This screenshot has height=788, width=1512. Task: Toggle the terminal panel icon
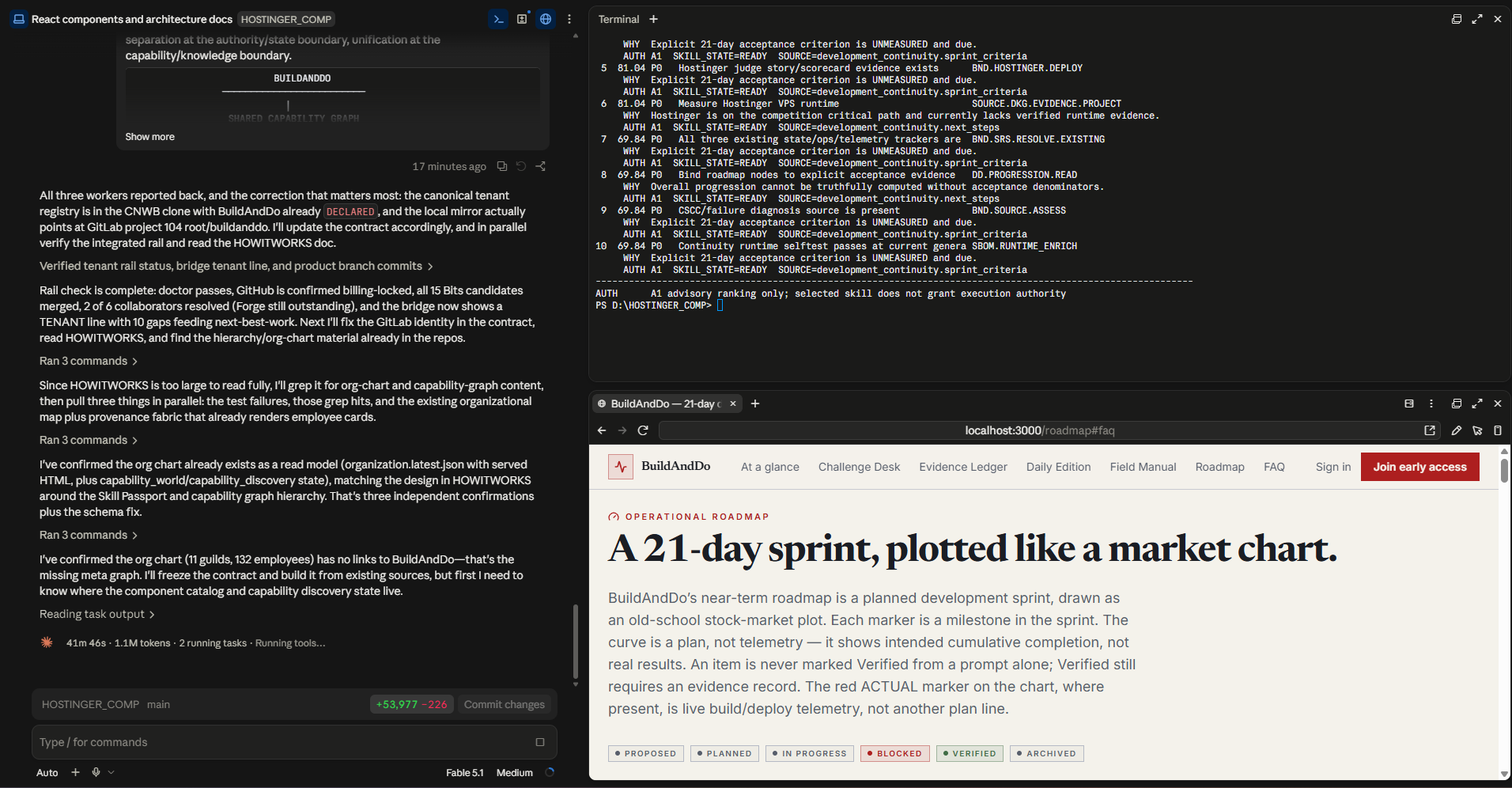[x=498, y=19]
